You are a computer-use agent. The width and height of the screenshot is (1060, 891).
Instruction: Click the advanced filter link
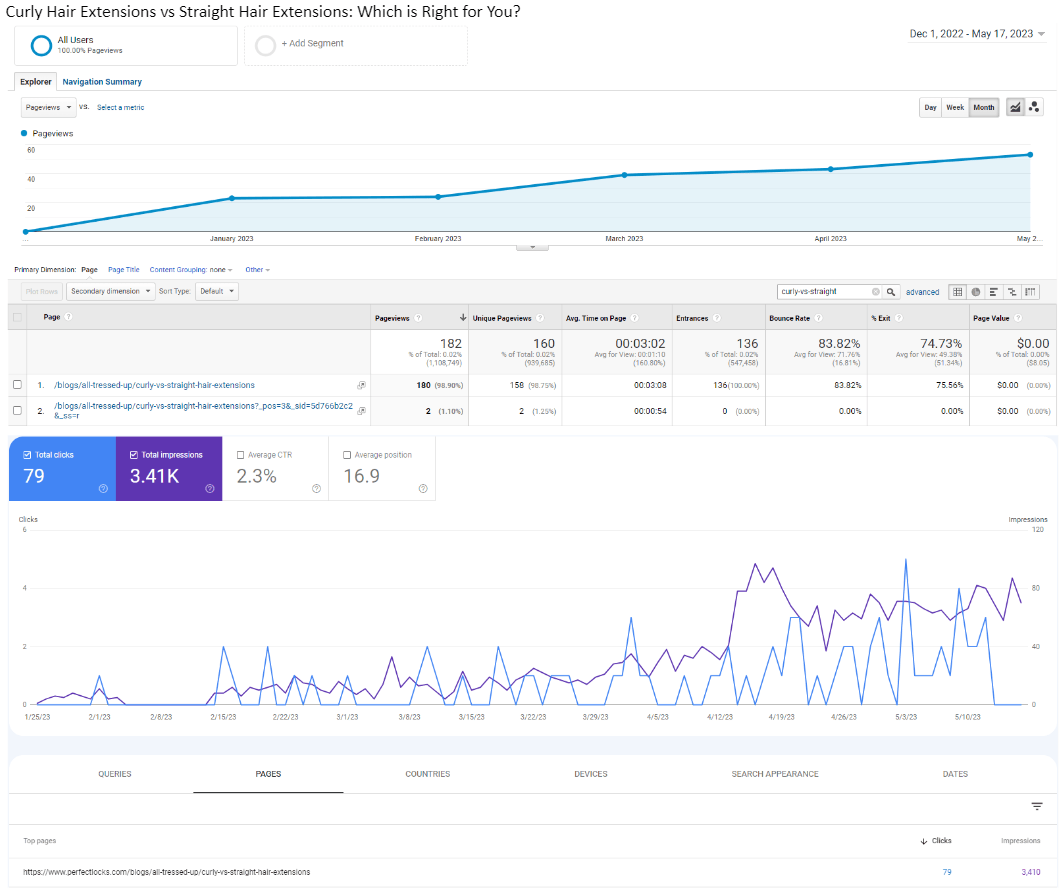[x=922, y=292]
